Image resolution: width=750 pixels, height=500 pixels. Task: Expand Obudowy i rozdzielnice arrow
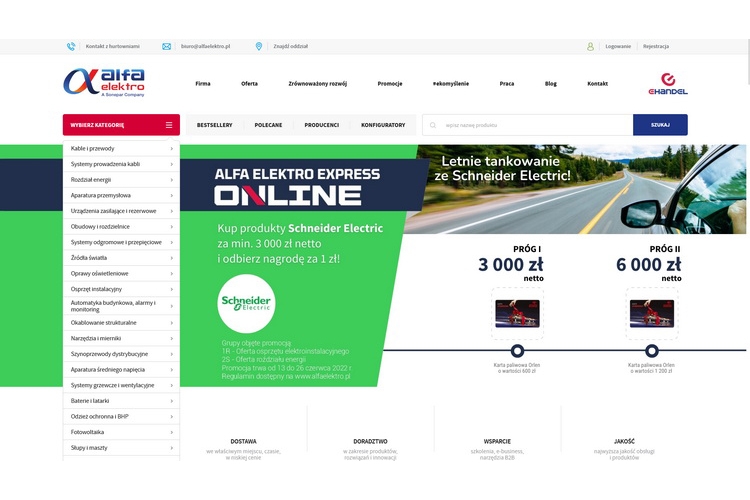coord(172,227)
